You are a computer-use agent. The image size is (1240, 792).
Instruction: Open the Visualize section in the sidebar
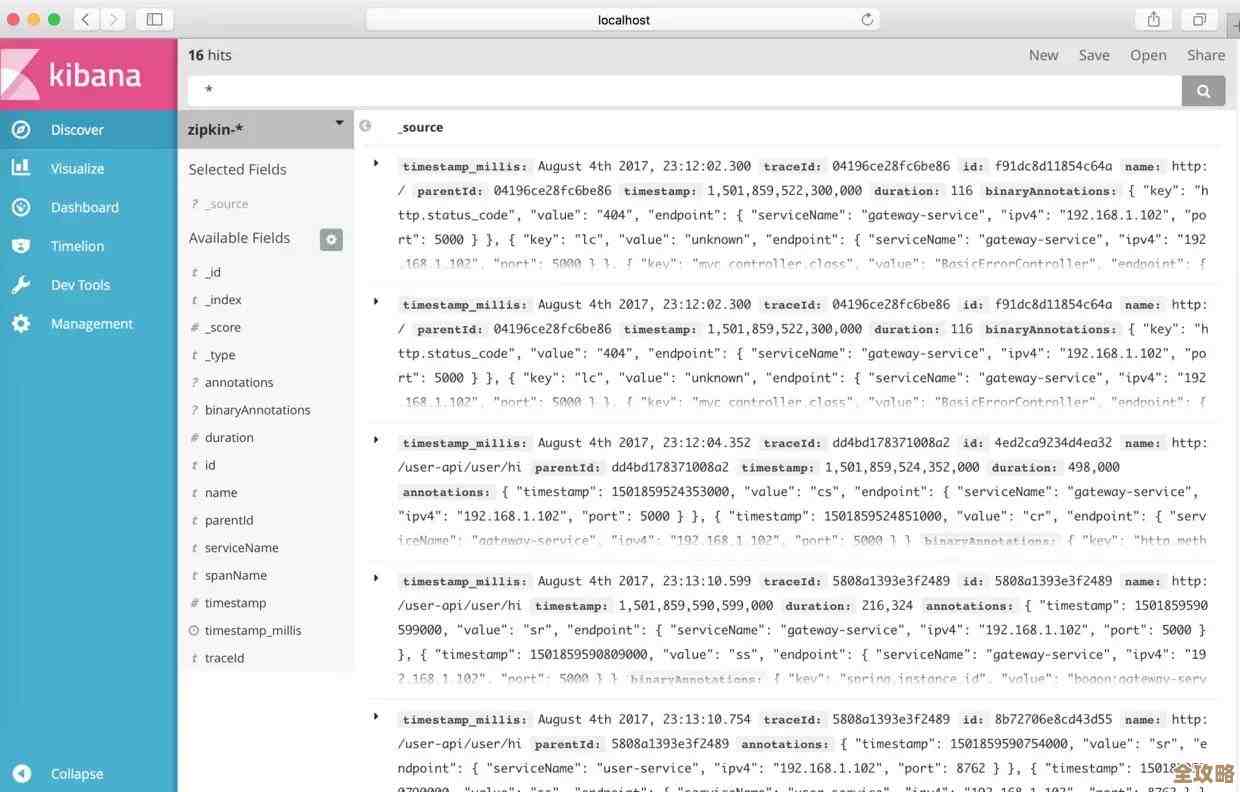(x=75, y=168)
